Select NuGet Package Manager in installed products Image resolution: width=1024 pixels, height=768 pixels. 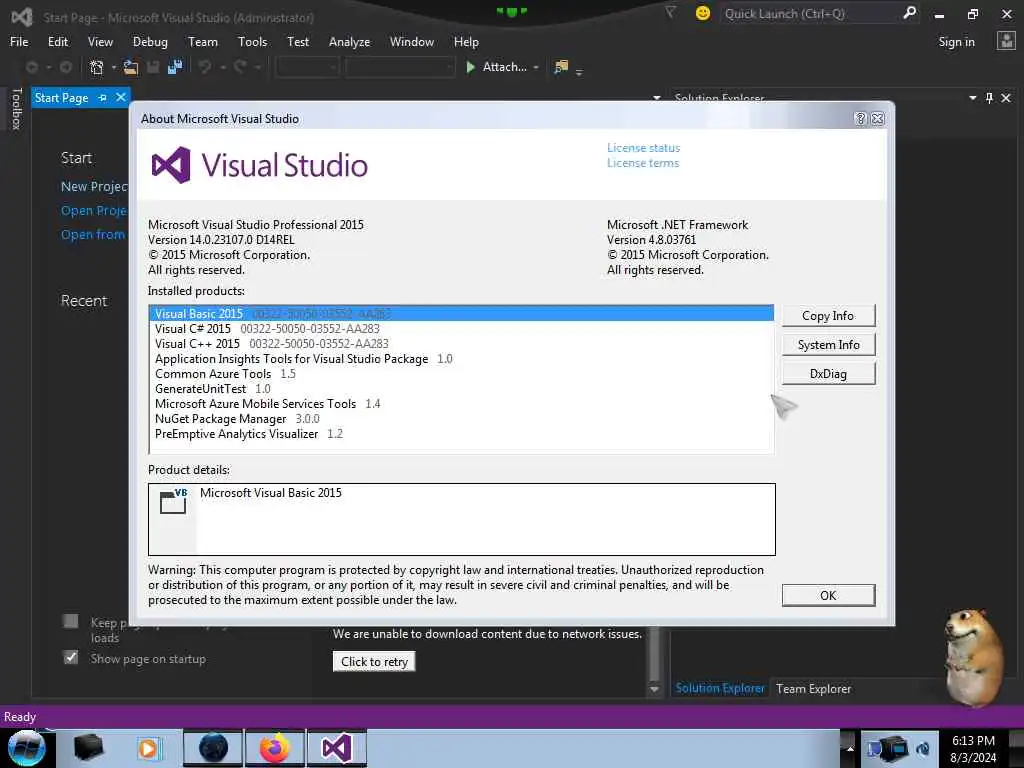(461, 419)
